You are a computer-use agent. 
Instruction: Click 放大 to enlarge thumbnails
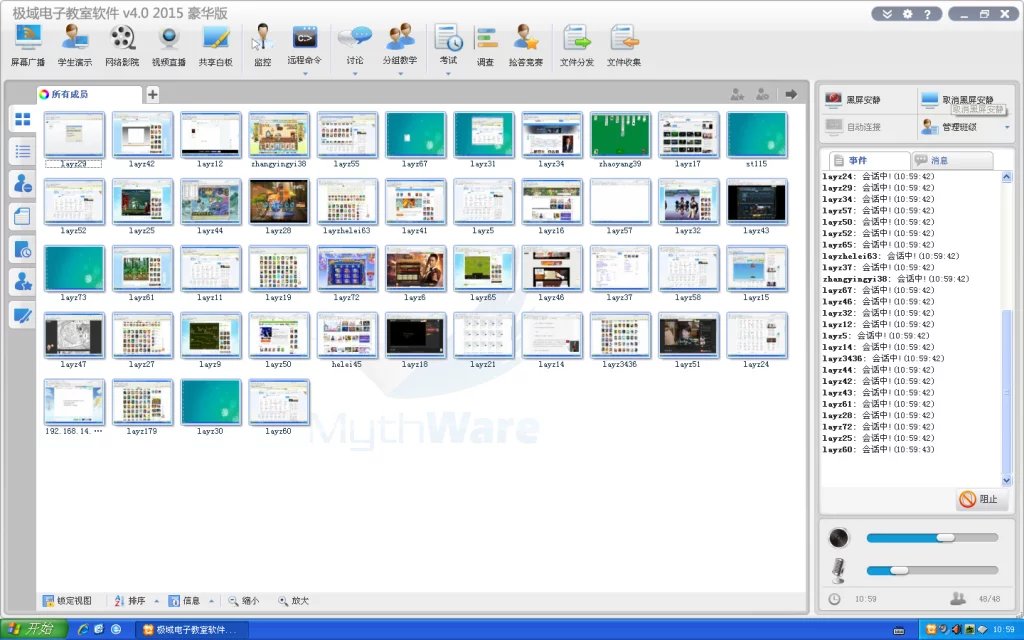[x=293, y=601]
